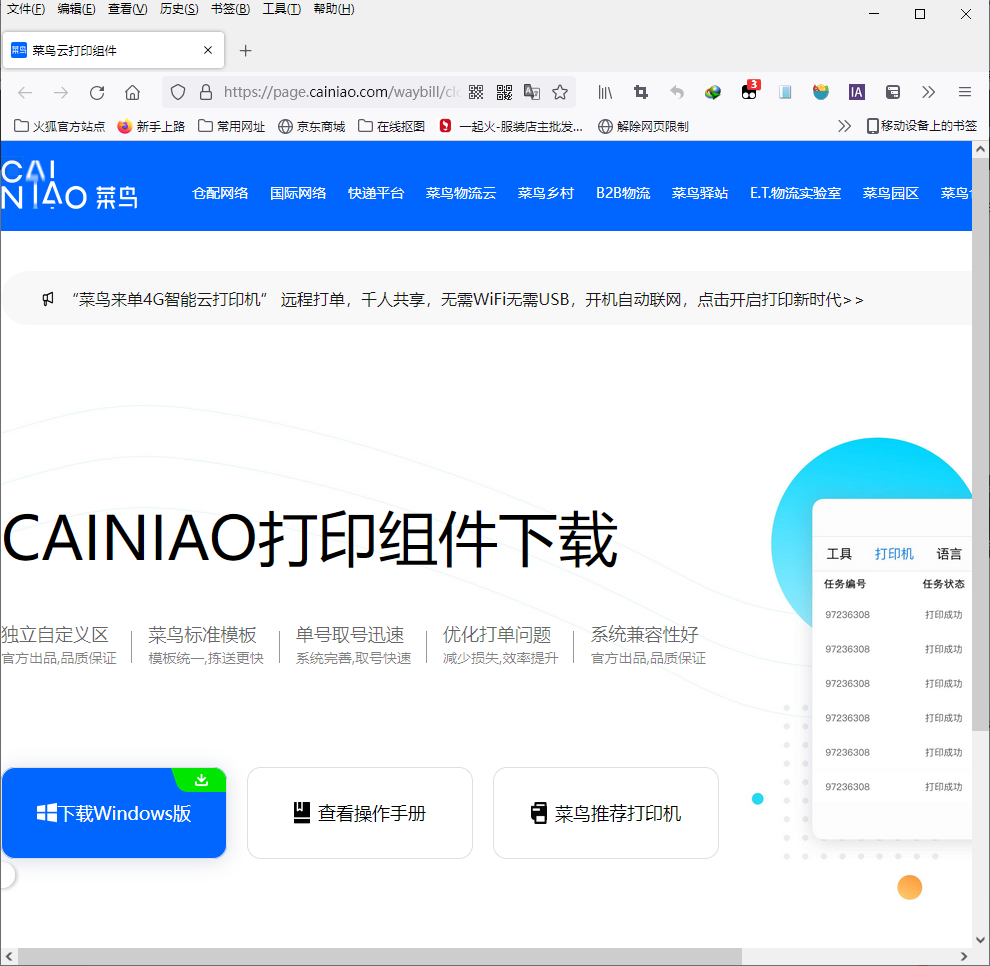
Task: Click the screenshot crop icon
Action: 641,93
